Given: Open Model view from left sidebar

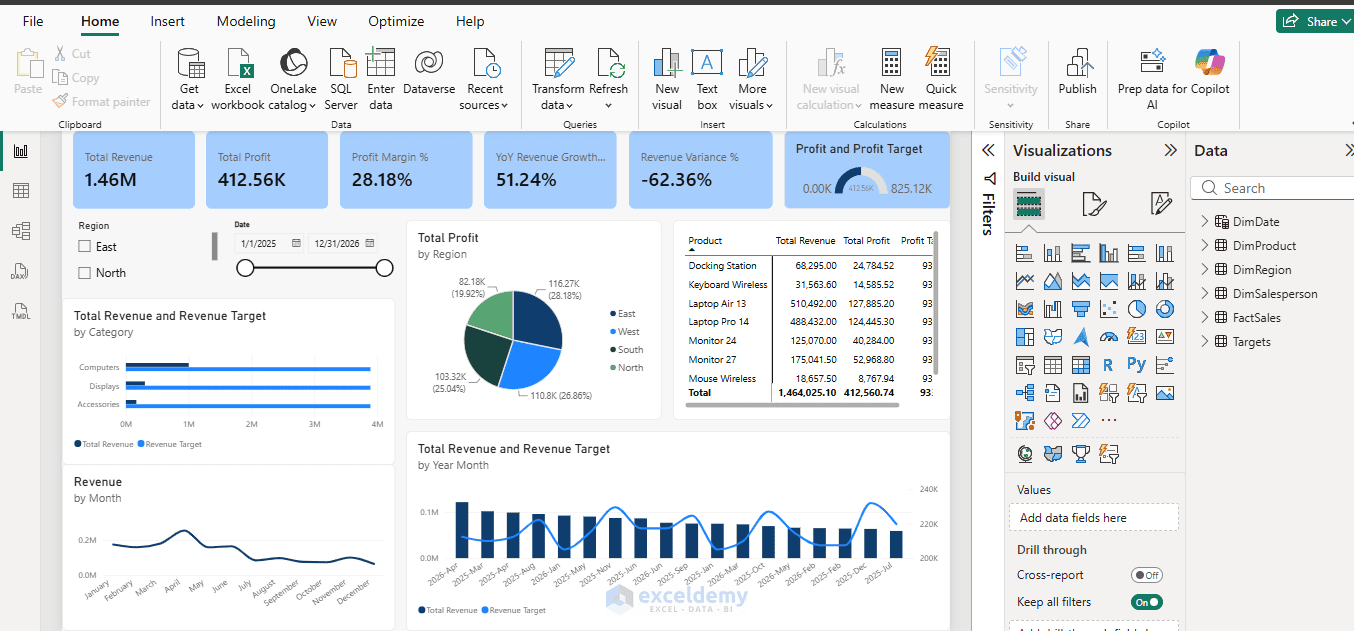Looking at the screenshot, I should [21, 231].
